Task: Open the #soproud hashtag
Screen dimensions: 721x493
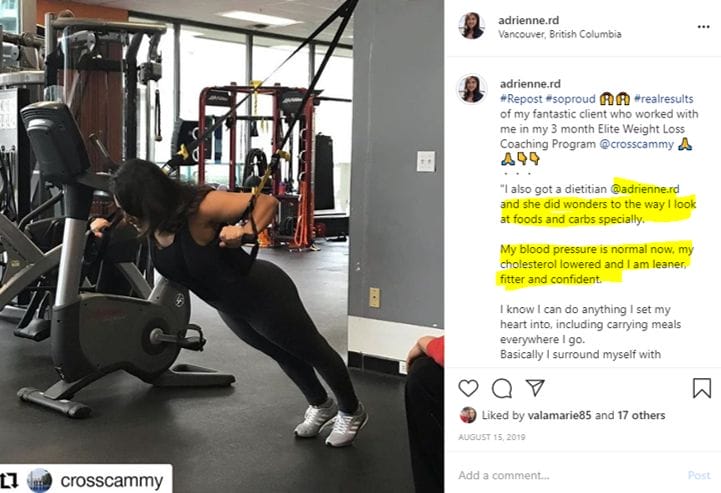Action: [x=571, y=98]
